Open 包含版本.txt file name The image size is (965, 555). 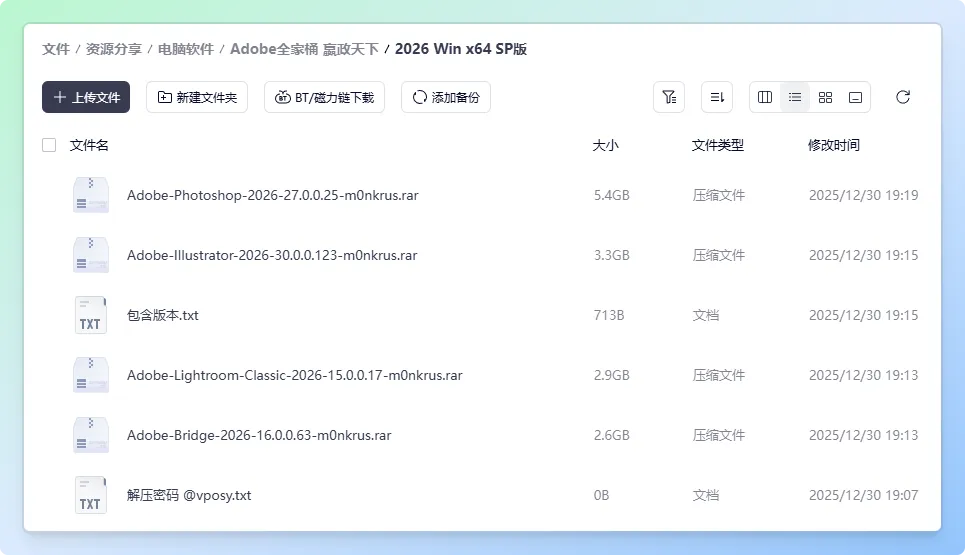[x=162, y=315]
